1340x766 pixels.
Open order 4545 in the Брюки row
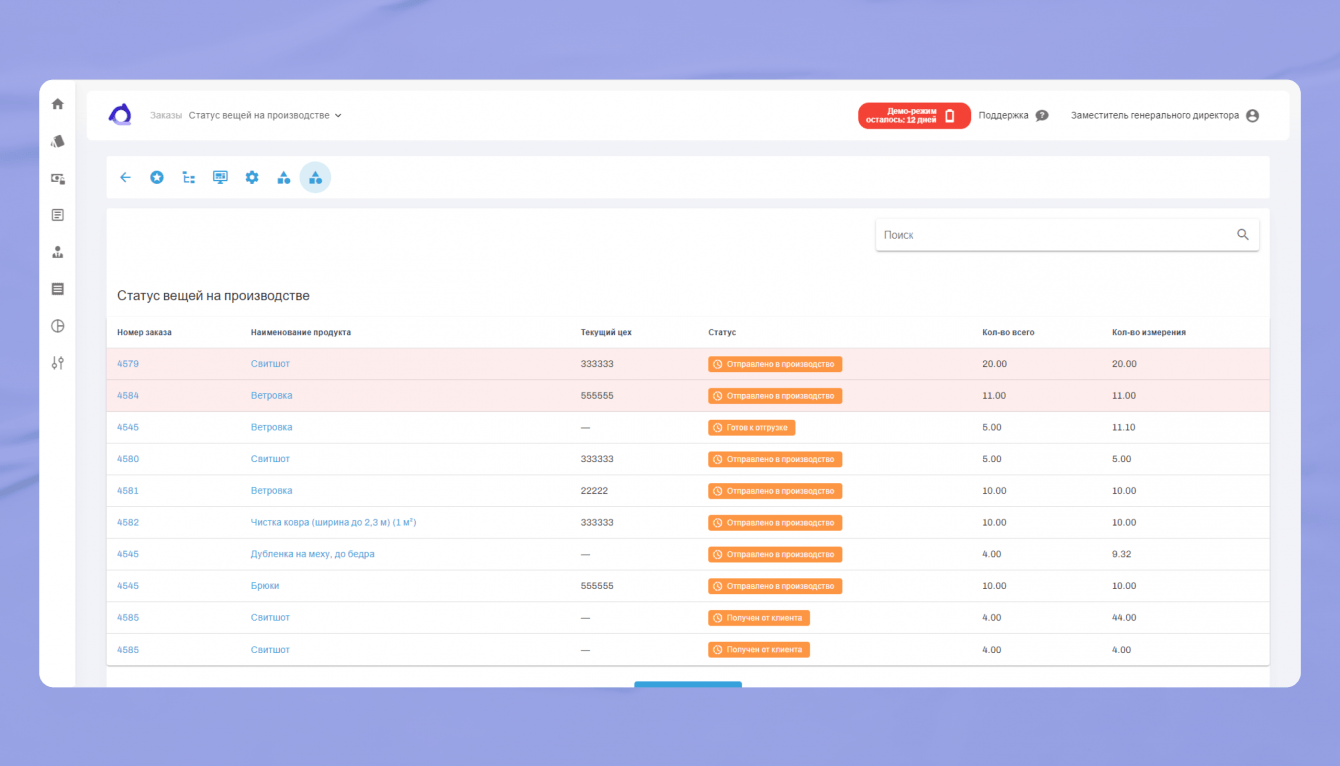[x=128, y=586]
